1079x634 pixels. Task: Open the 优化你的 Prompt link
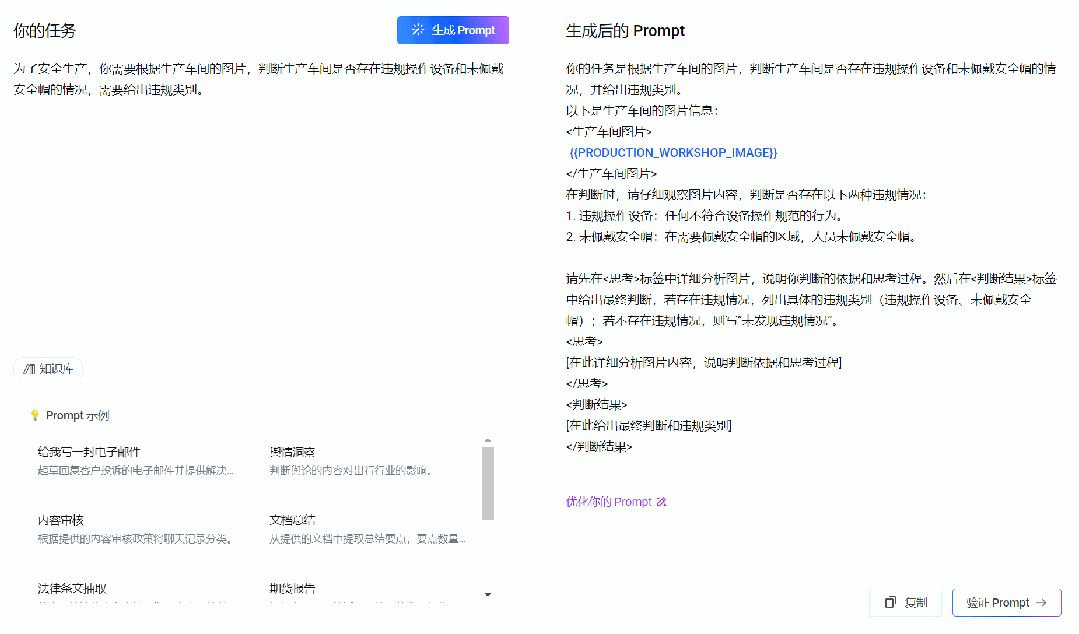[x=616, y=501]
